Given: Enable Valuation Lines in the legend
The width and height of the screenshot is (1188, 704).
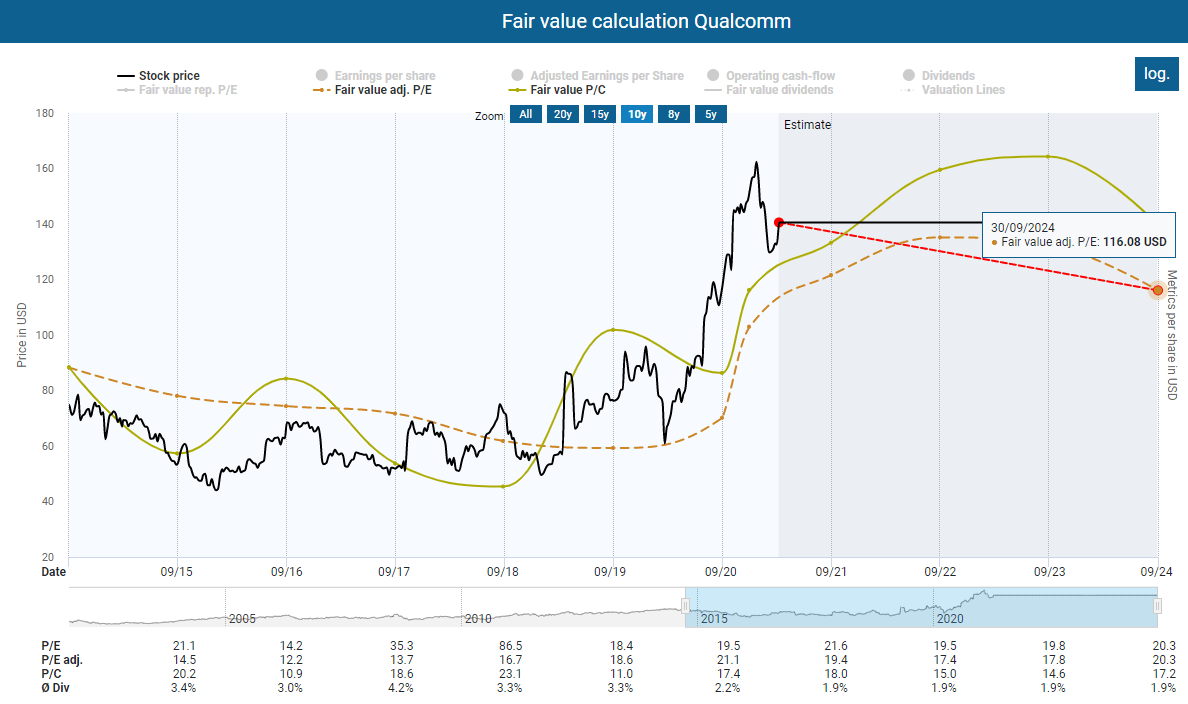Looking at the screenshot, I should click(x=952, y=89).
